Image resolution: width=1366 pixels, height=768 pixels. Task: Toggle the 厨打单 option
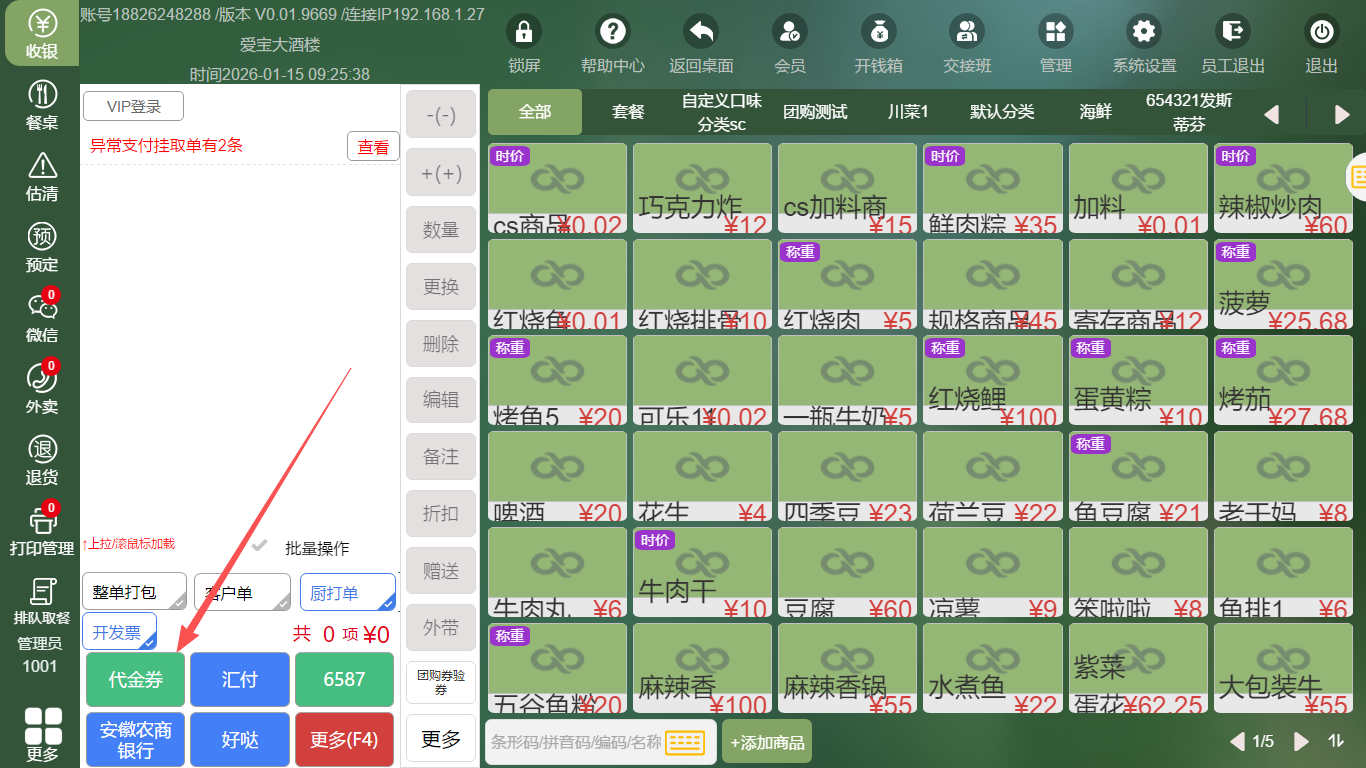(347, 592)
